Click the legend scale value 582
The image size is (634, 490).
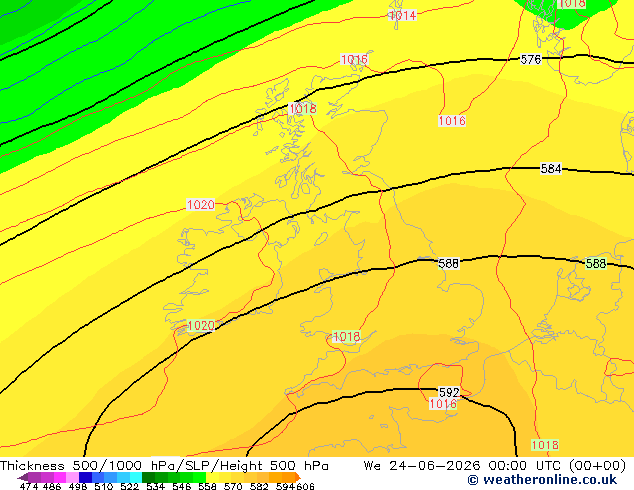click(259, 486)
